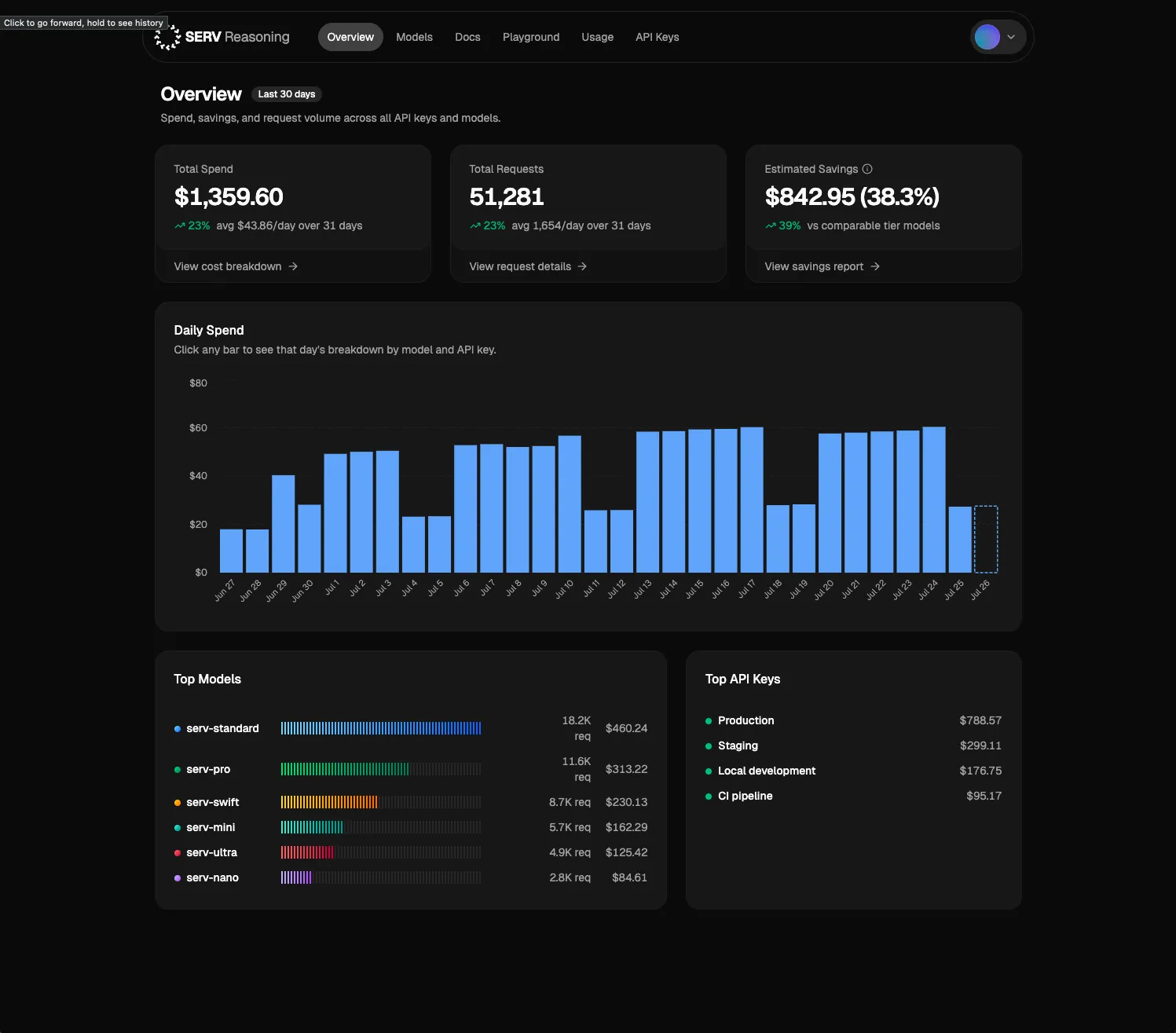Click the Estimated Savings info icon
This screenshot has height=1033, width=1176.
coord(867,169)
